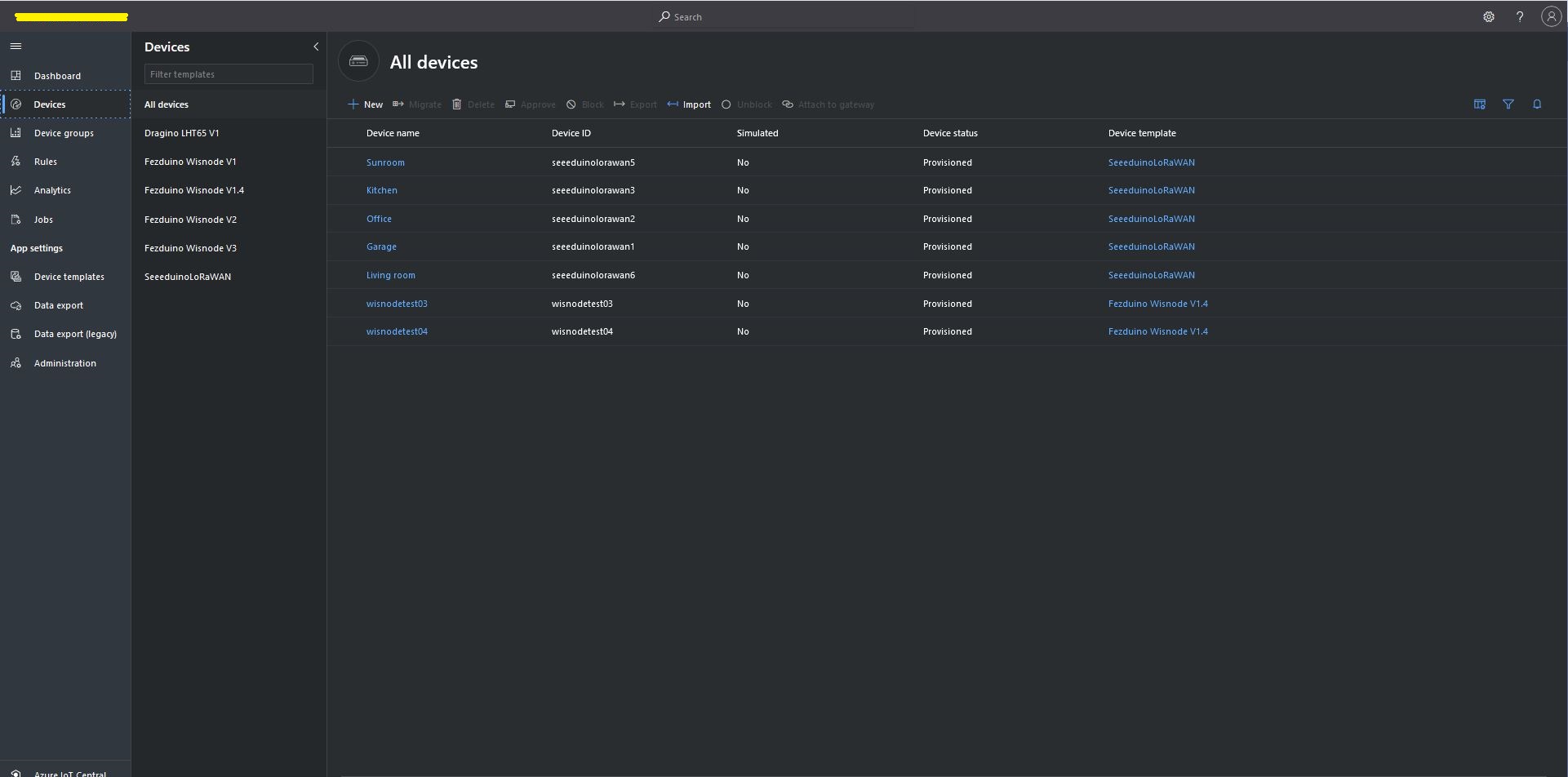
Task: Open the wisnodetest04 device
Action: click(x=397, y=331)
